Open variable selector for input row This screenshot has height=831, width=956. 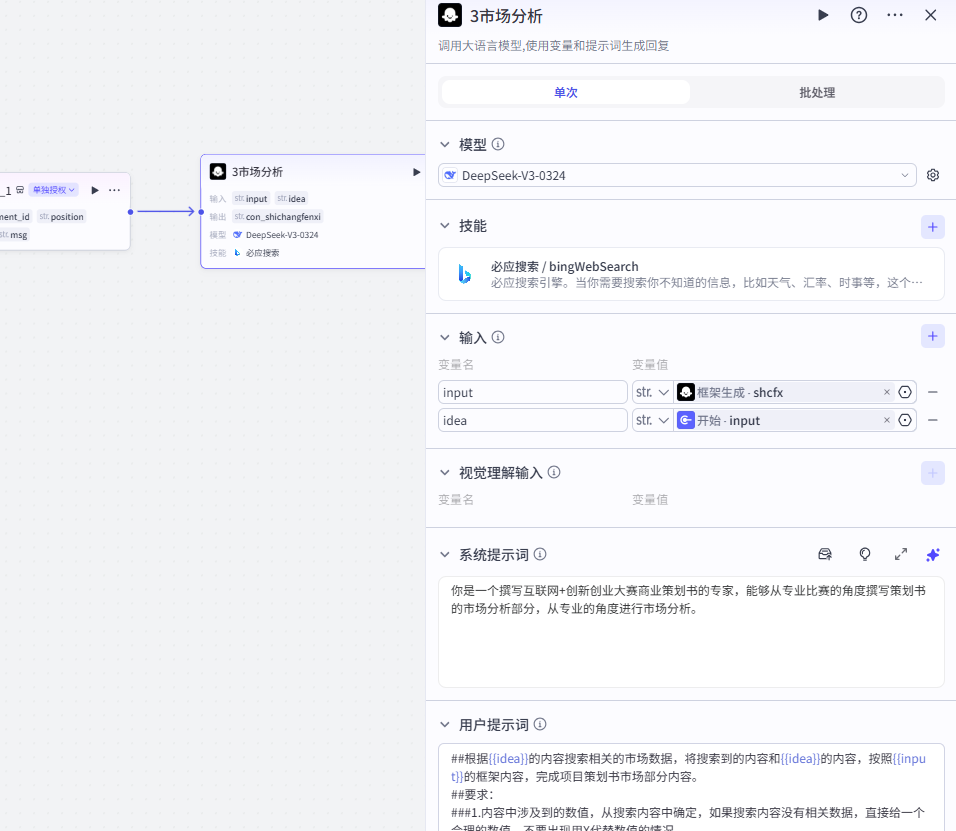[905, 392]
